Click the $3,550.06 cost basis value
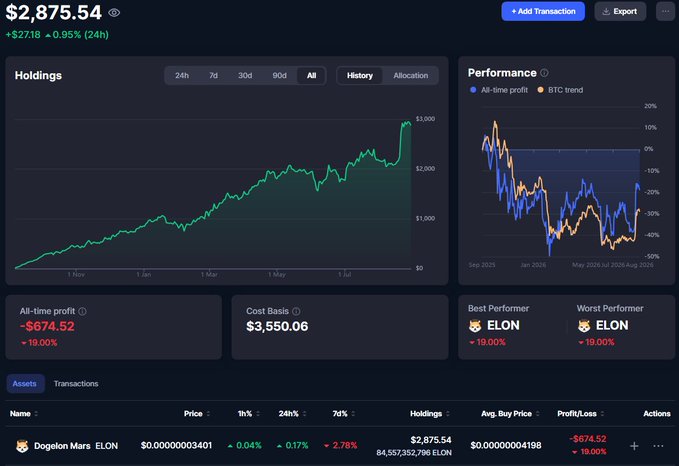Image resolution: width=679 pixels, height=466 pixels. click(277, 326)
